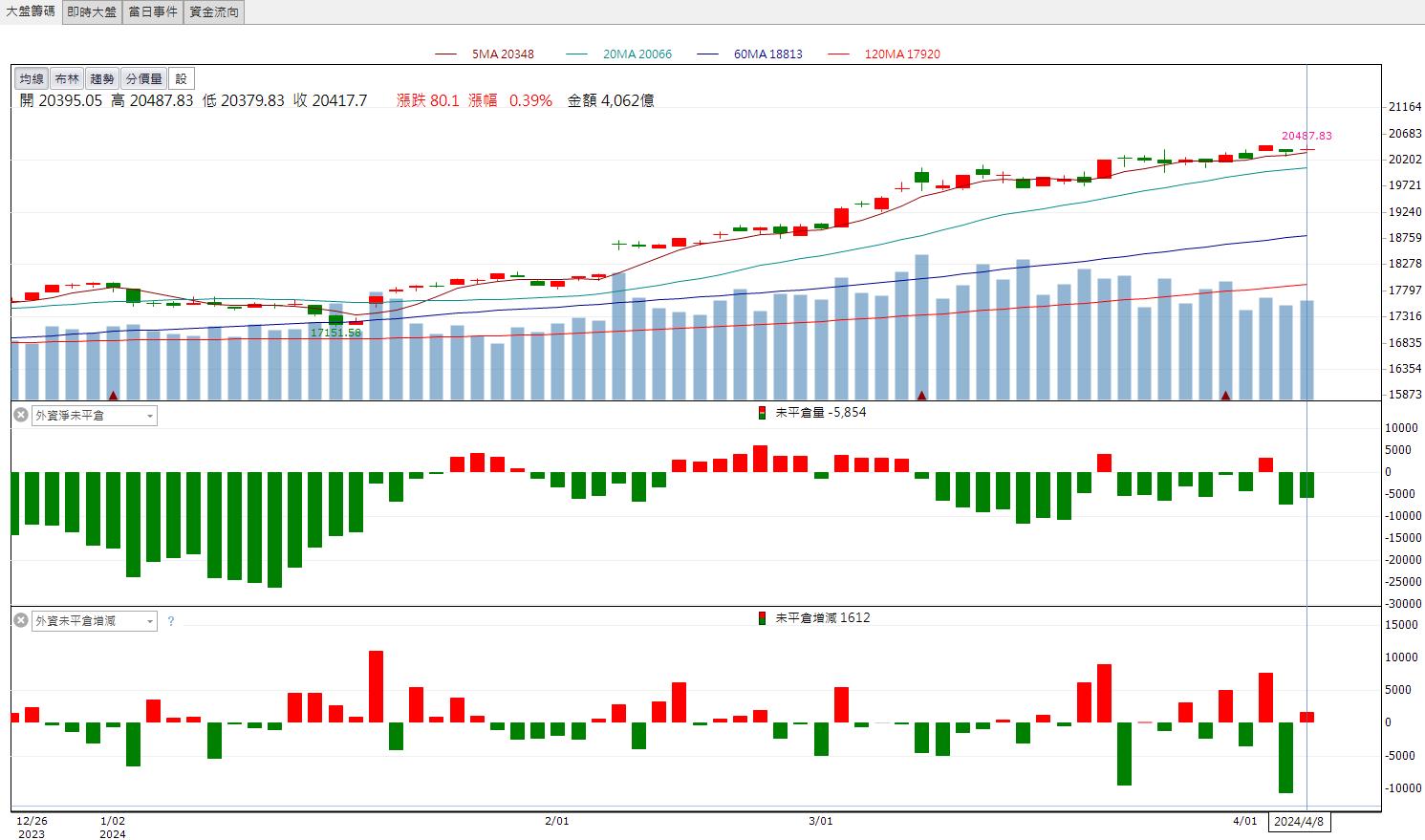Click the first event triangle marker near 1/02
The image size is (1425, 840).
pos(114,395)
